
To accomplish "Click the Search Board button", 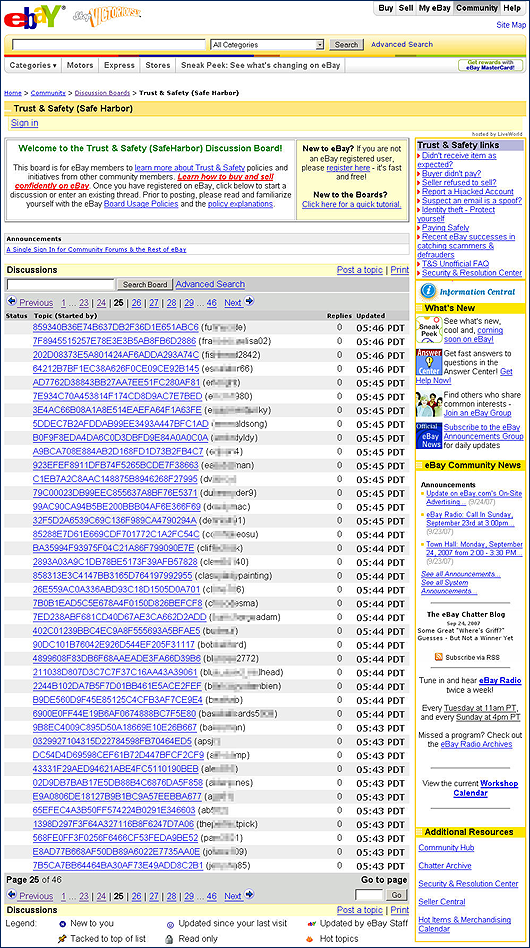I will click(145, 284).
